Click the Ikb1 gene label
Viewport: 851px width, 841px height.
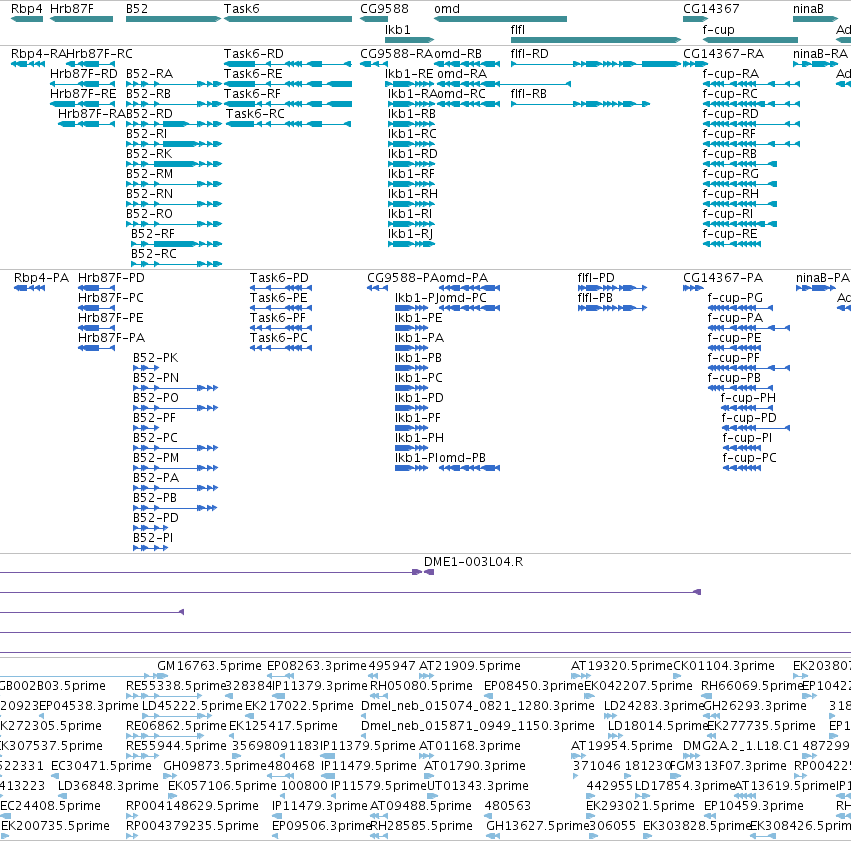[398, 30]
